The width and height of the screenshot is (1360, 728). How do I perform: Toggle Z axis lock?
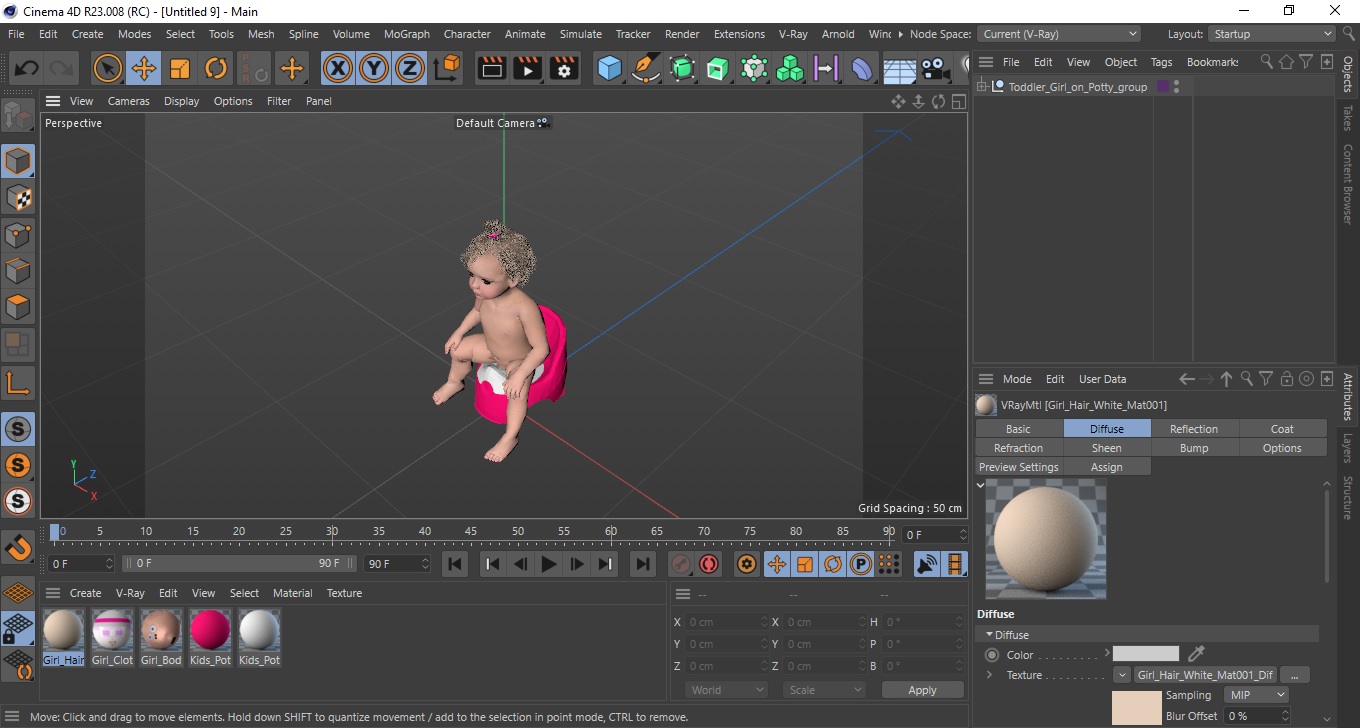[410, 68]
